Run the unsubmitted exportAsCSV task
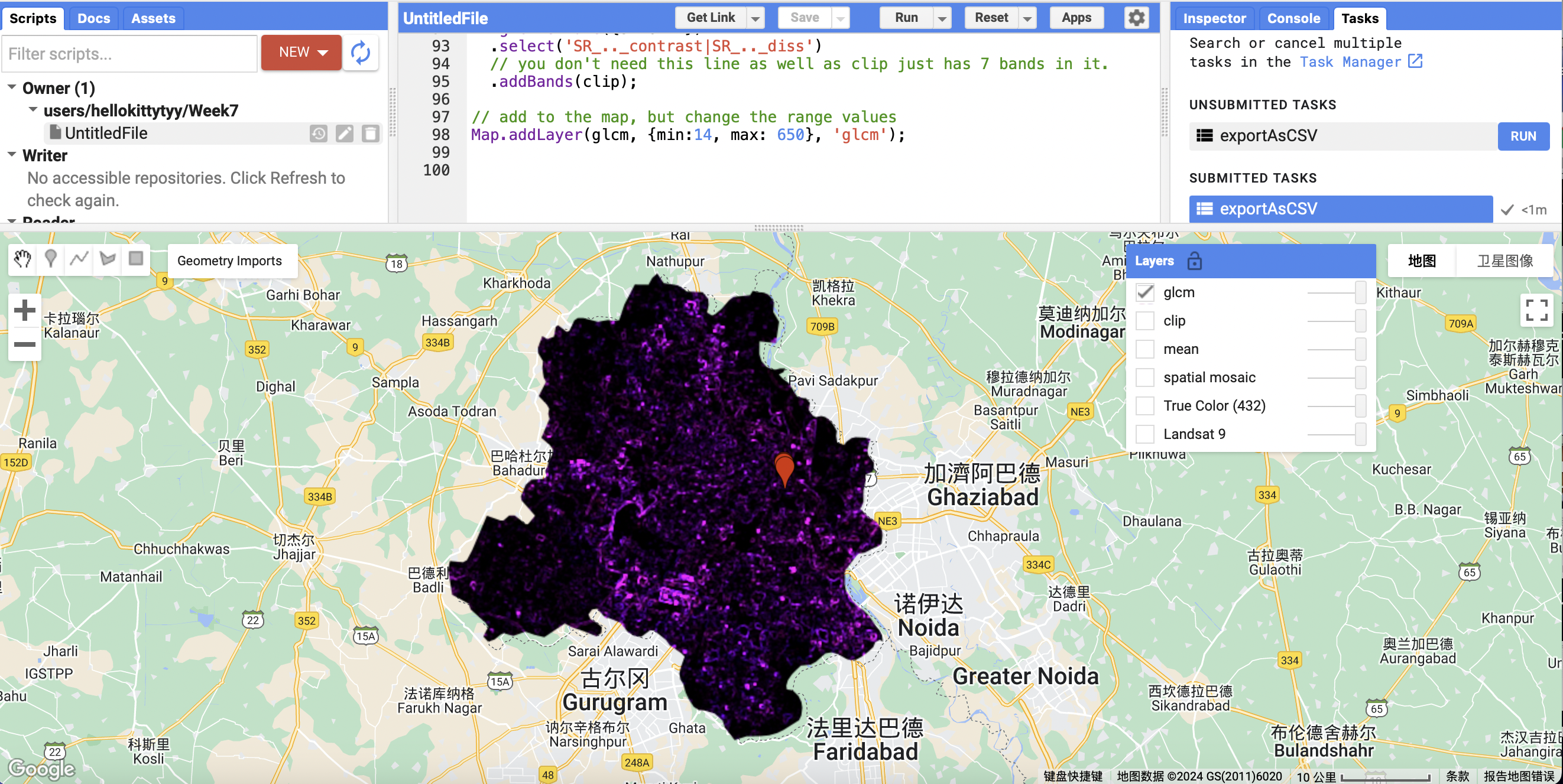Image resolution: width=1563 pixels, height=784 pixels. [x=1523, y=136]
